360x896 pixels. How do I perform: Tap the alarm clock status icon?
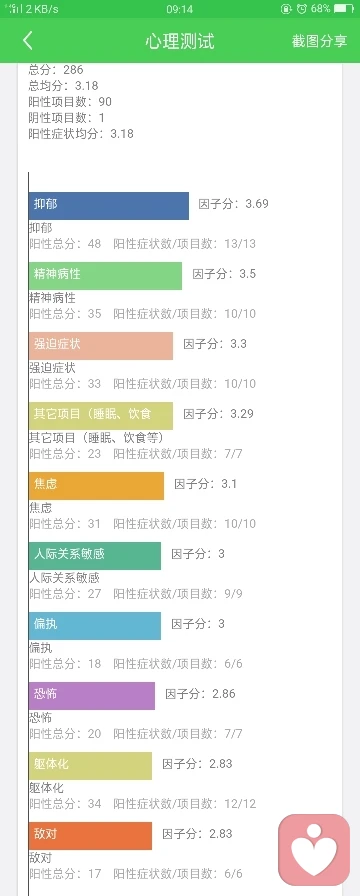(302, 9)
